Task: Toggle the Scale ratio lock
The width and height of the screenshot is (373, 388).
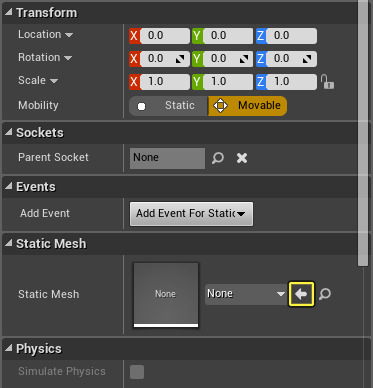Action: coord(327,82)
